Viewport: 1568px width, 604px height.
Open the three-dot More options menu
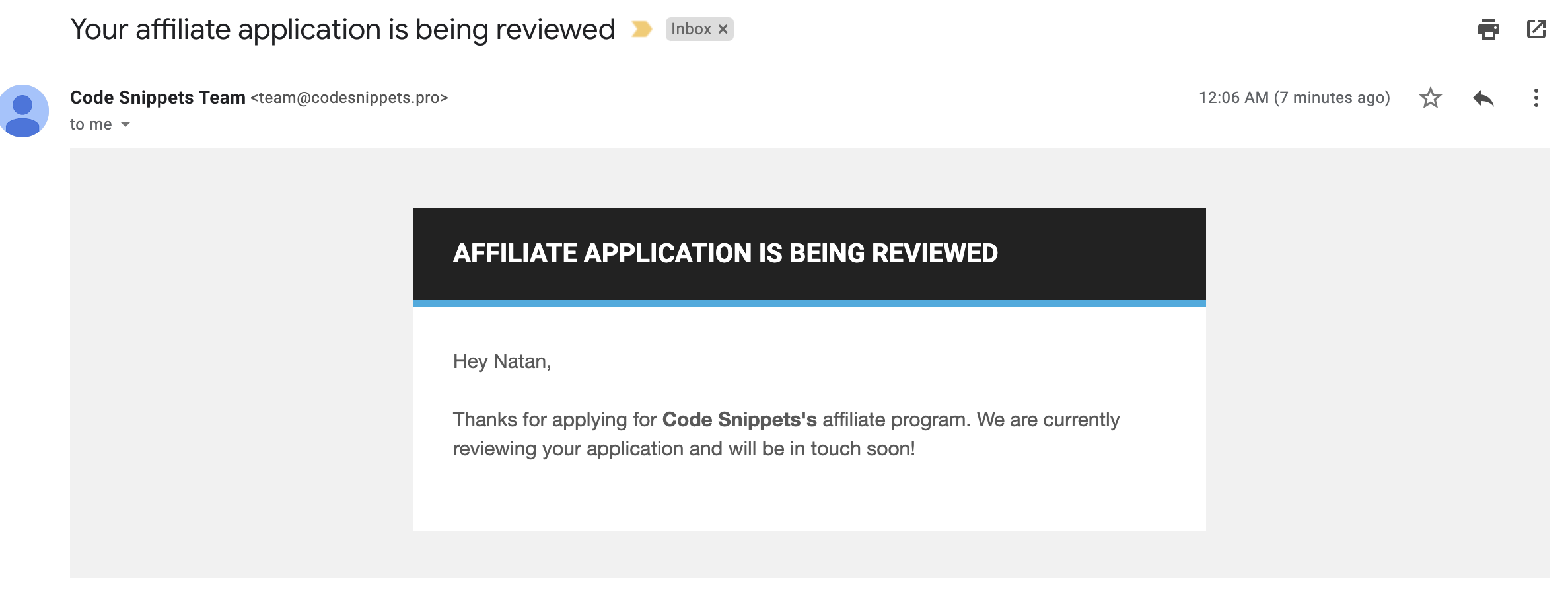(x=1536, y=98)
